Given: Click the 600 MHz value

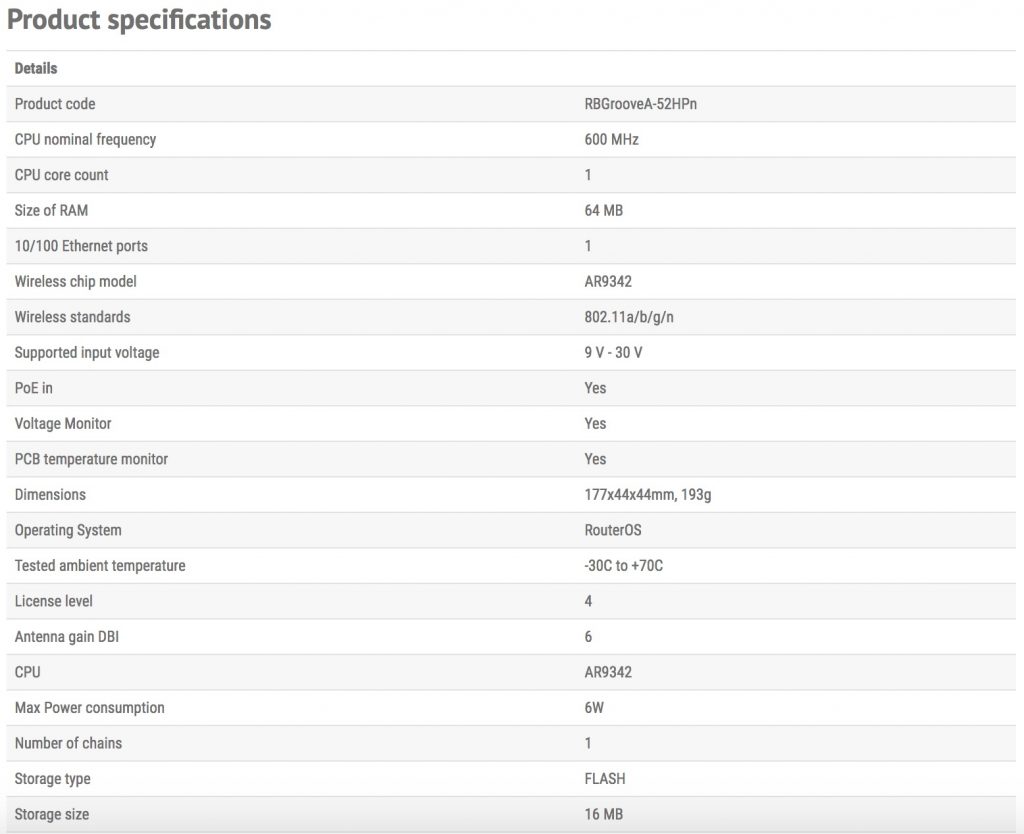Looking at the screenshot, I should pos(611,140).
